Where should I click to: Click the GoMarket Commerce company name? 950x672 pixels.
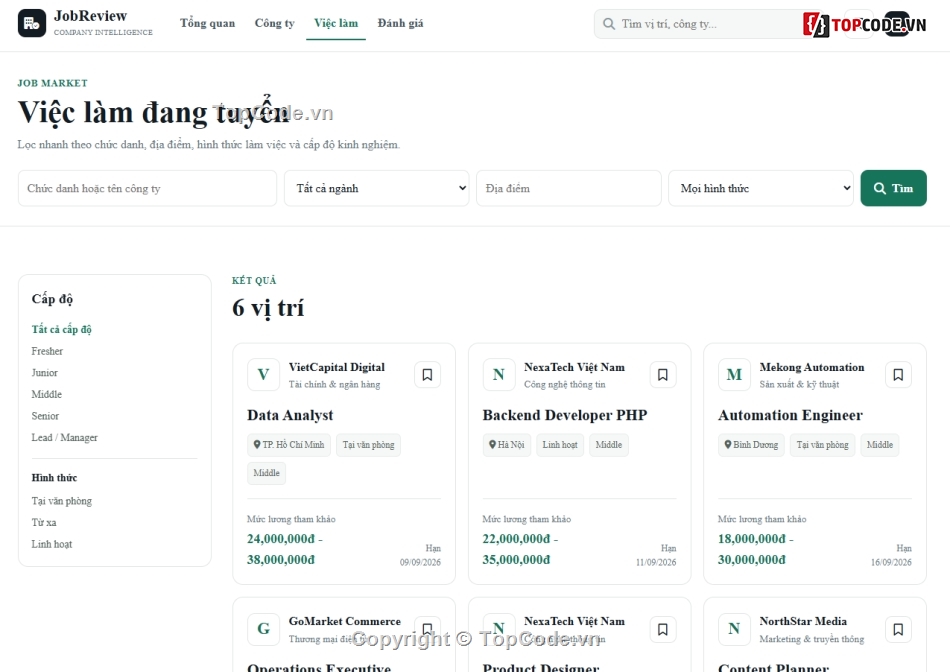coord(345,621)
